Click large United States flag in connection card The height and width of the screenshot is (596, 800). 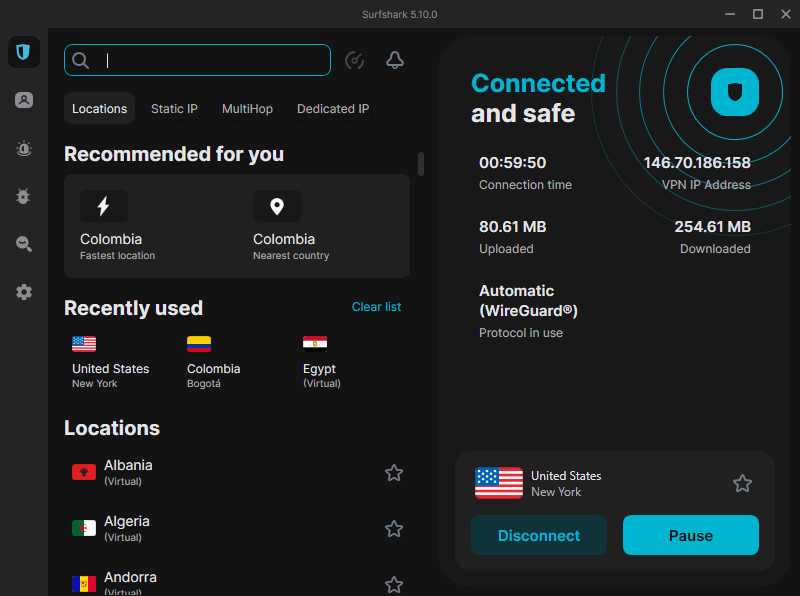[498, 483]
